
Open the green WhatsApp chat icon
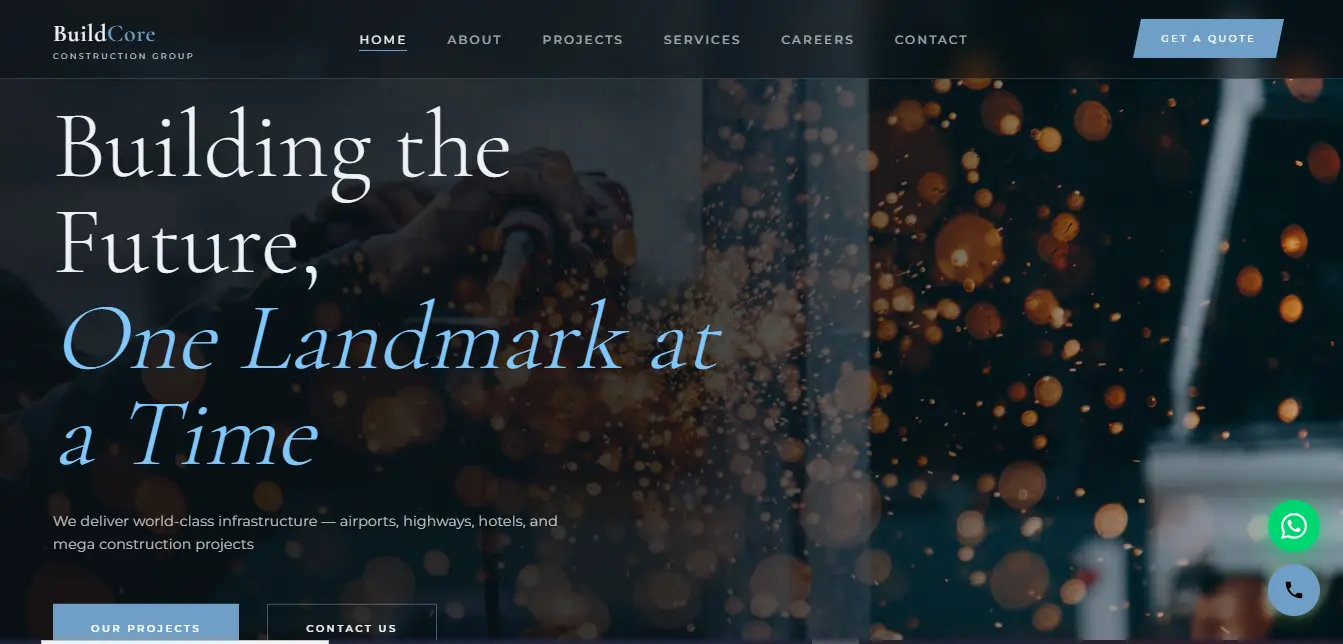1294,526
